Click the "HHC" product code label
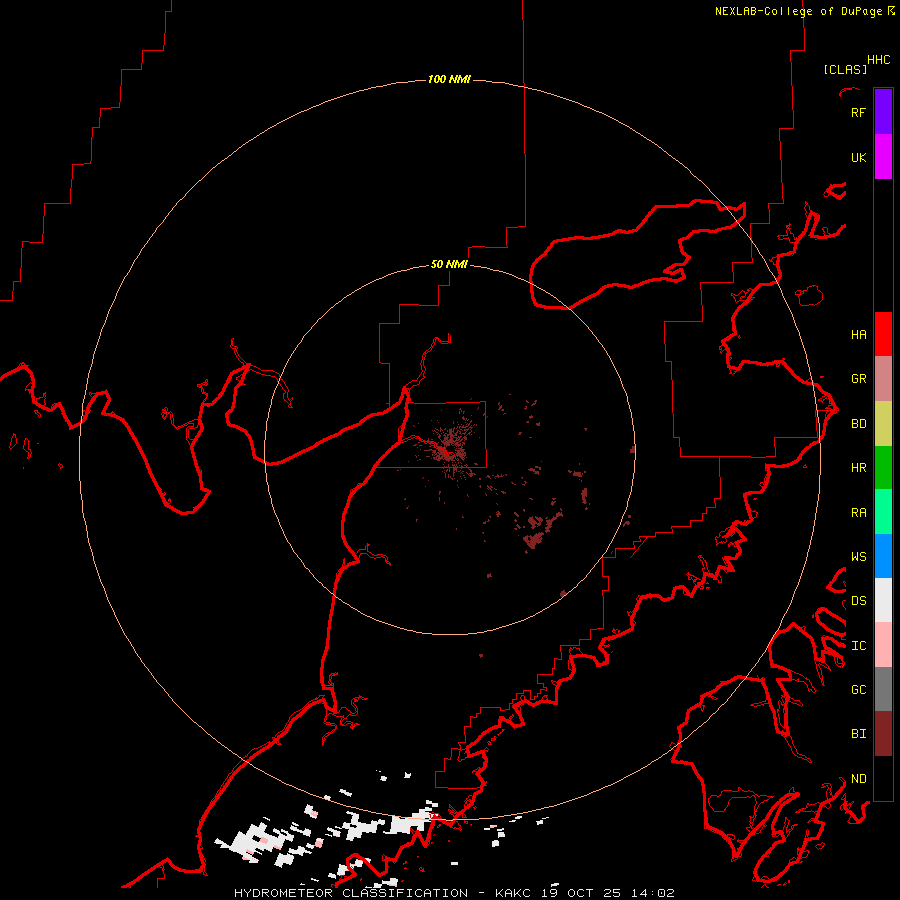This screenshot has width=900, height=900. pos(879,60)
